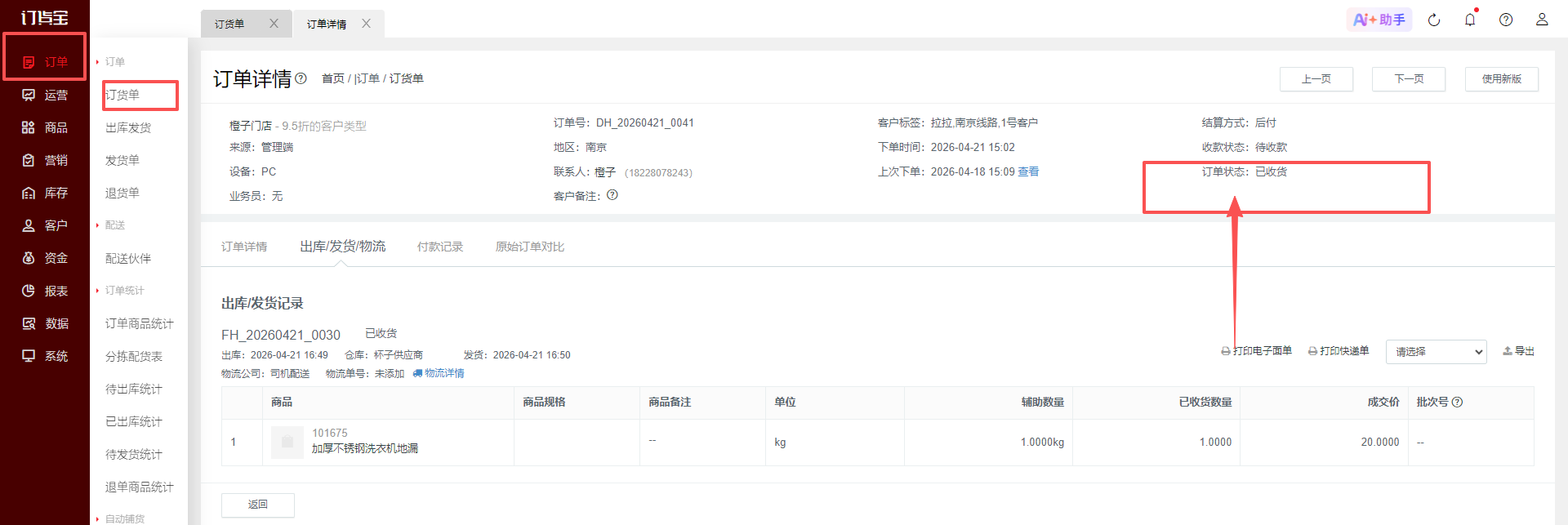Click the product thumbnail for 101675
1568x525 pixels.
(287, 442)
